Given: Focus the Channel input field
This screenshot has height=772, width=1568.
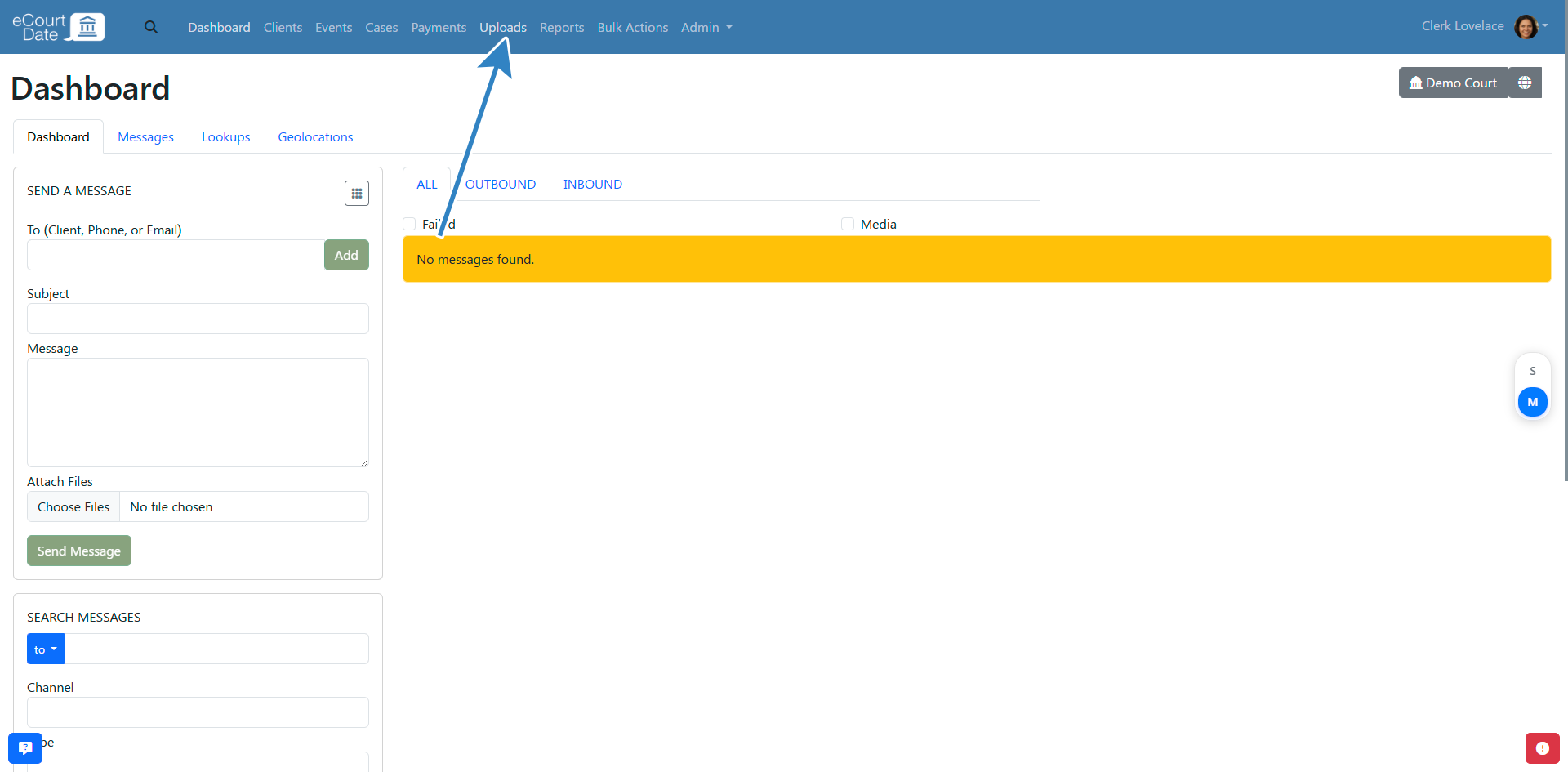Looking at the screenshot, I should tap(198, 712).
